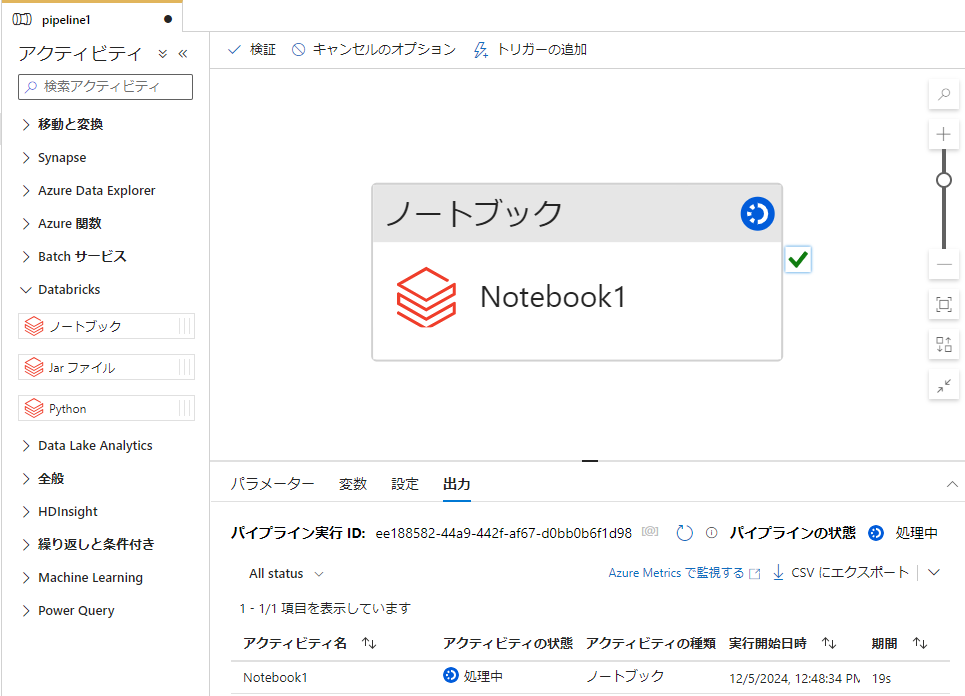Click the Databricks Python activity icon
The image size is (965, 696).
coord(34,408)
